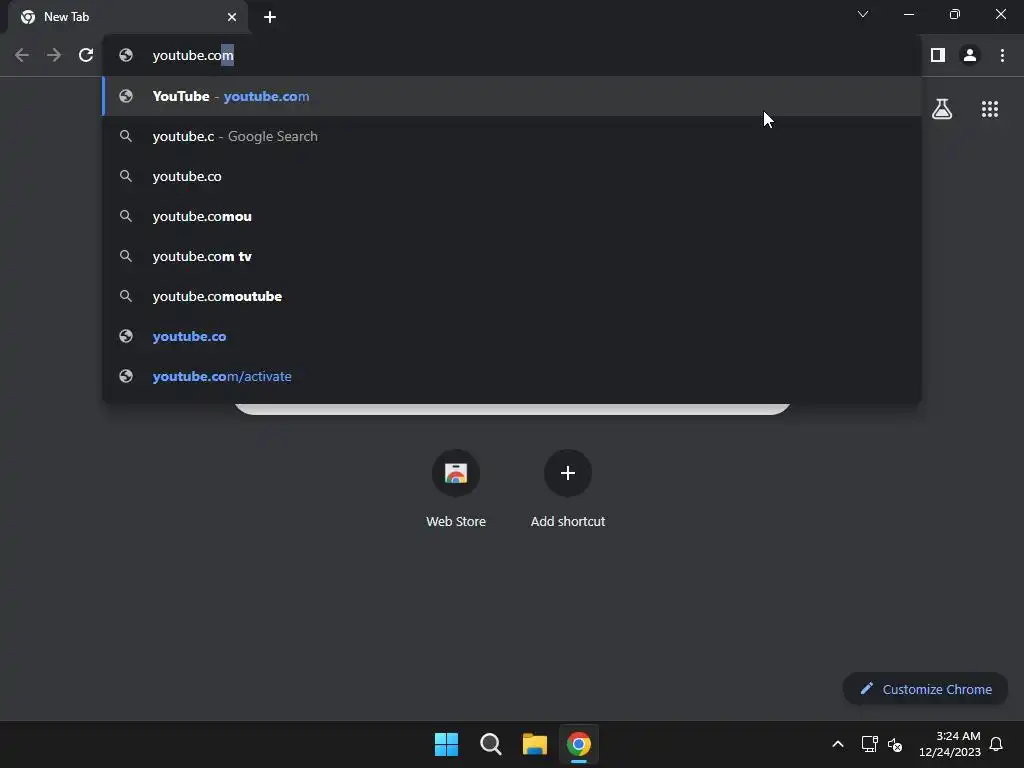Open Search Labs flask icon
The width and height of the screenshot is (1024, 768).
pos(942,109)
